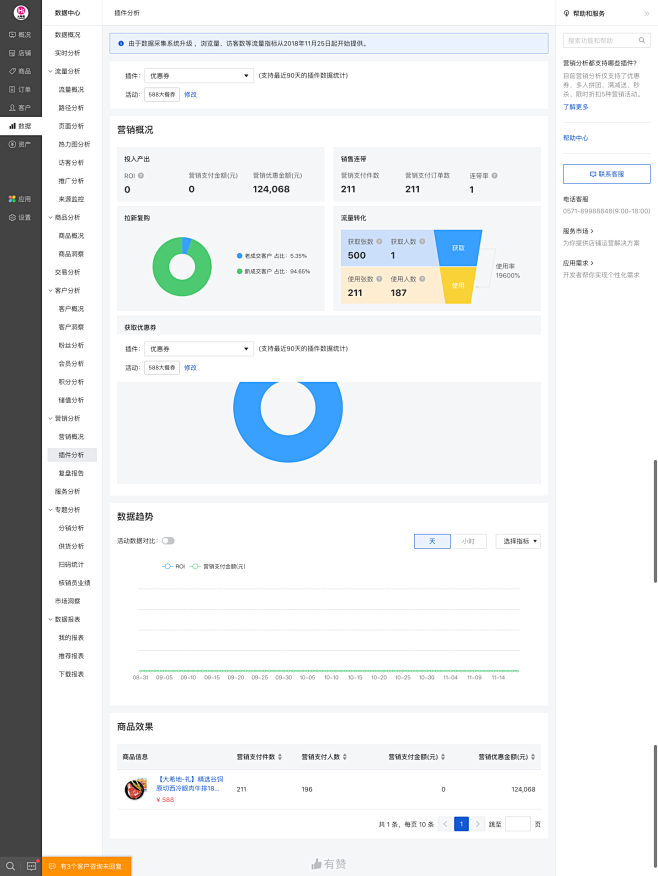Open 营销概况 in the data menu

click(71, 437)
